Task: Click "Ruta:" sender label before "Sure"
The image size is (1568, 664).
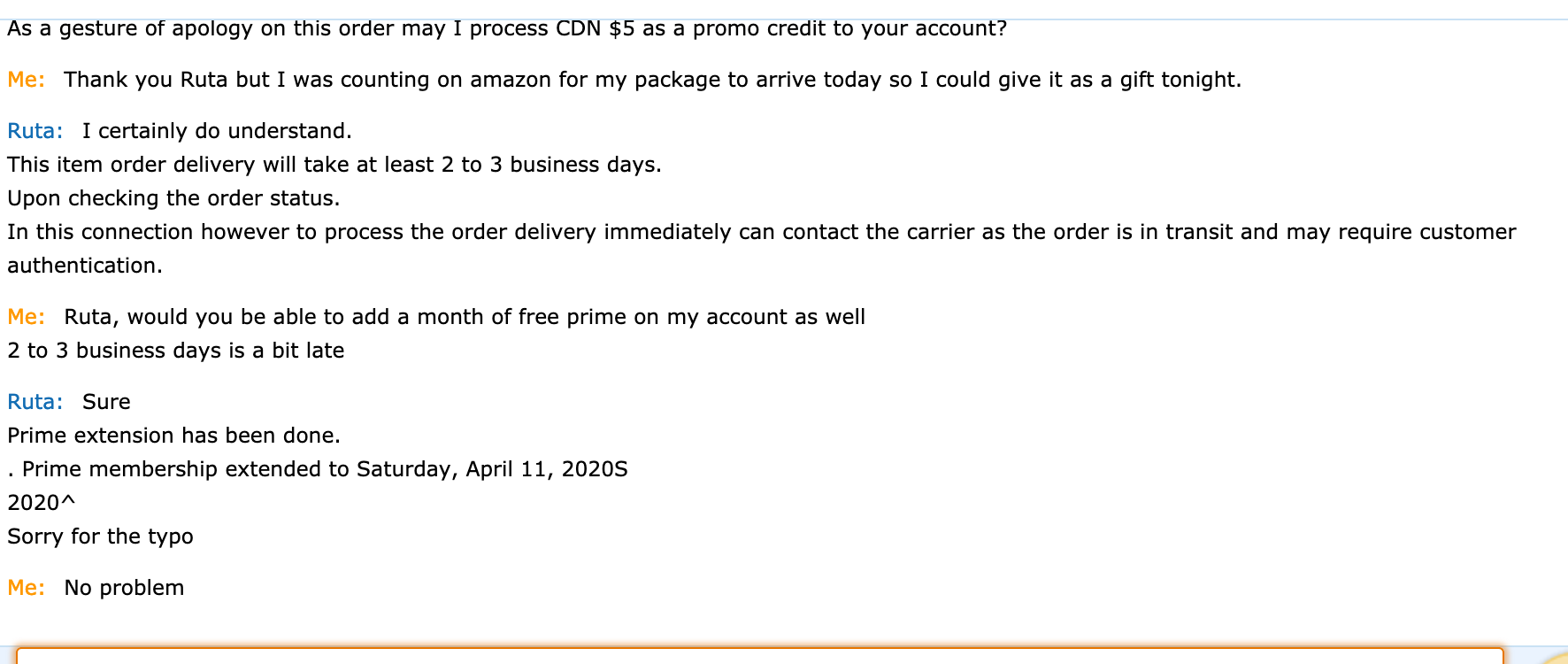Action: pos(35,402)
